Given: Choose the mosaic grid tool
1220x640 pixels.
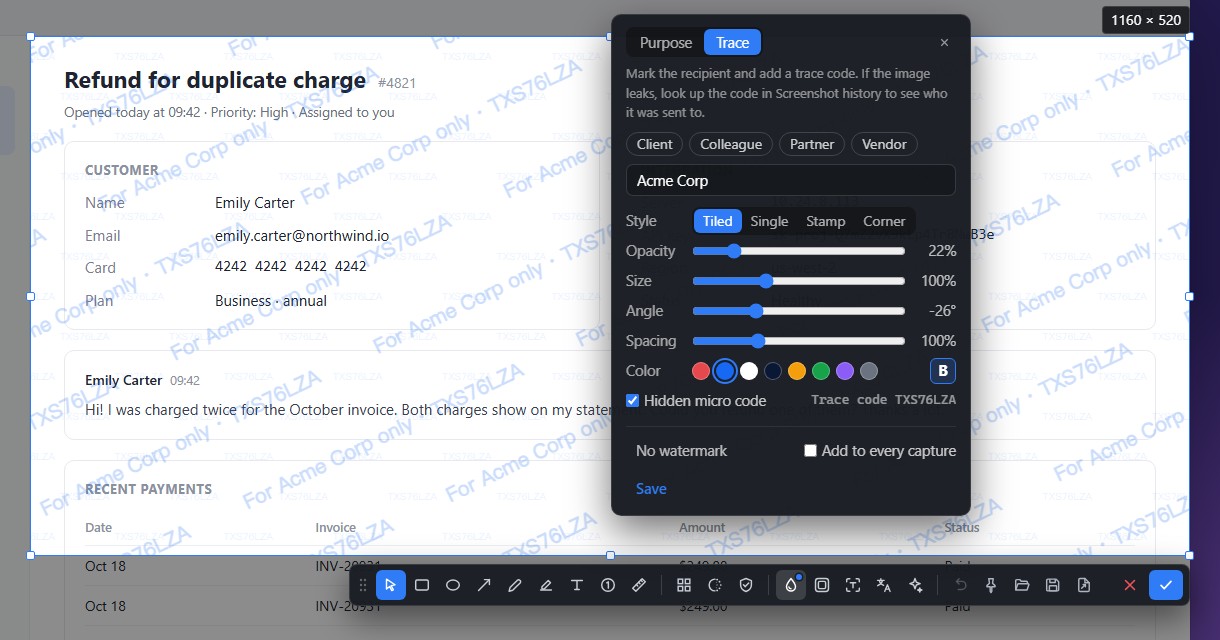Looking at the screenshot, I should click(684, 585).
